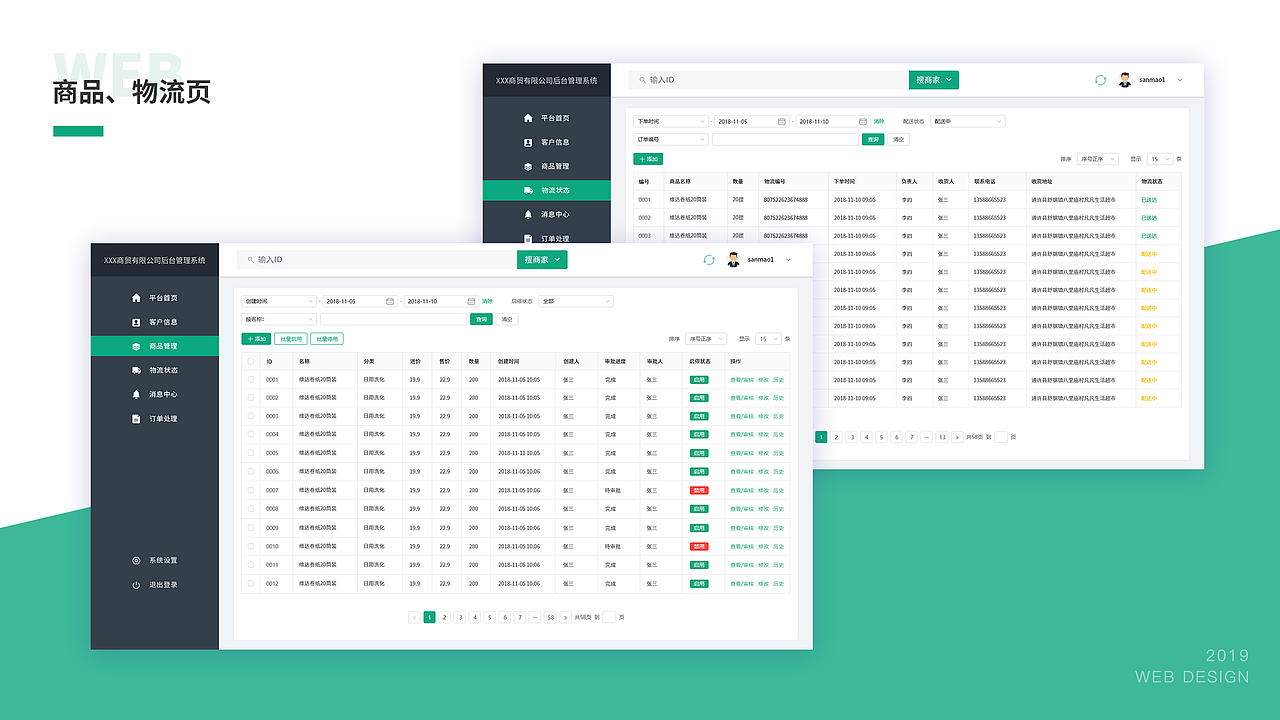Click search magnifier icon in logistics window
Viewport: 1280px width, 720px height.
[641, 79]
